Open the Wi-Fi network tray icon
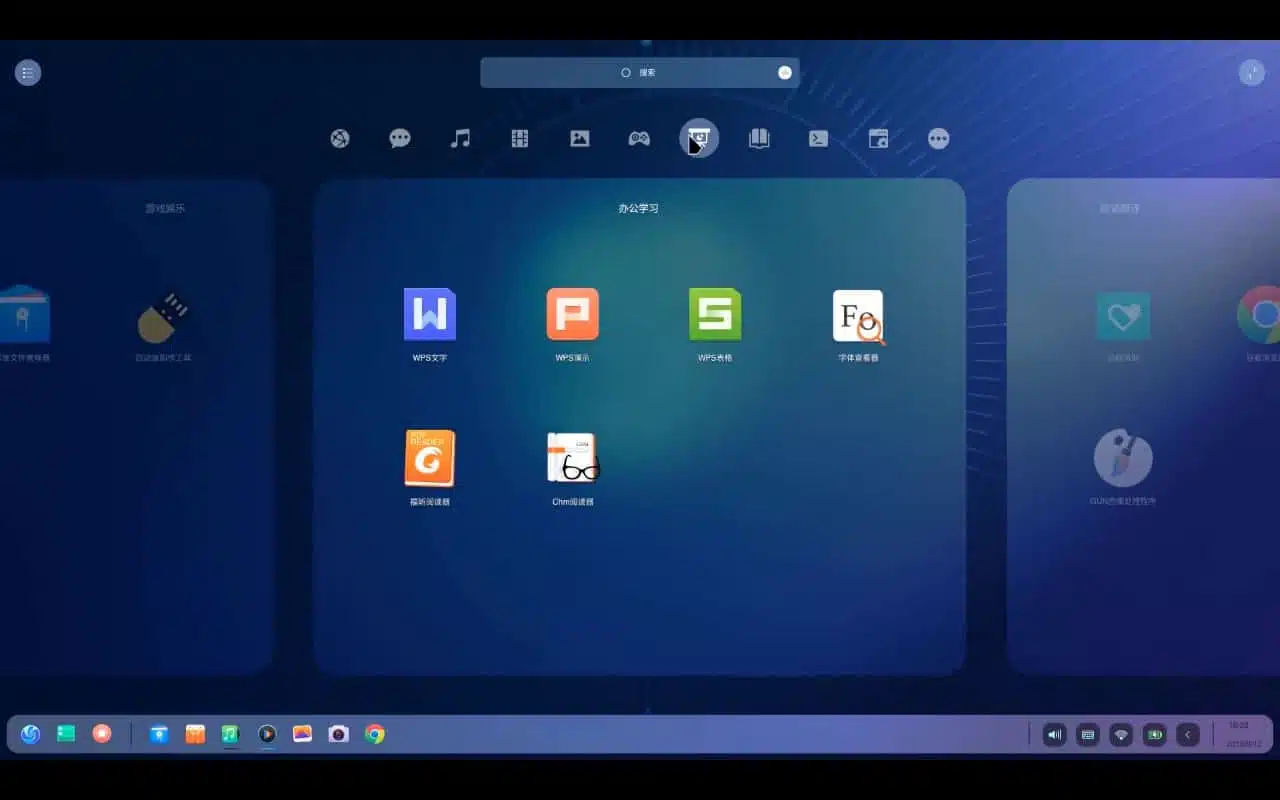 1121,735
